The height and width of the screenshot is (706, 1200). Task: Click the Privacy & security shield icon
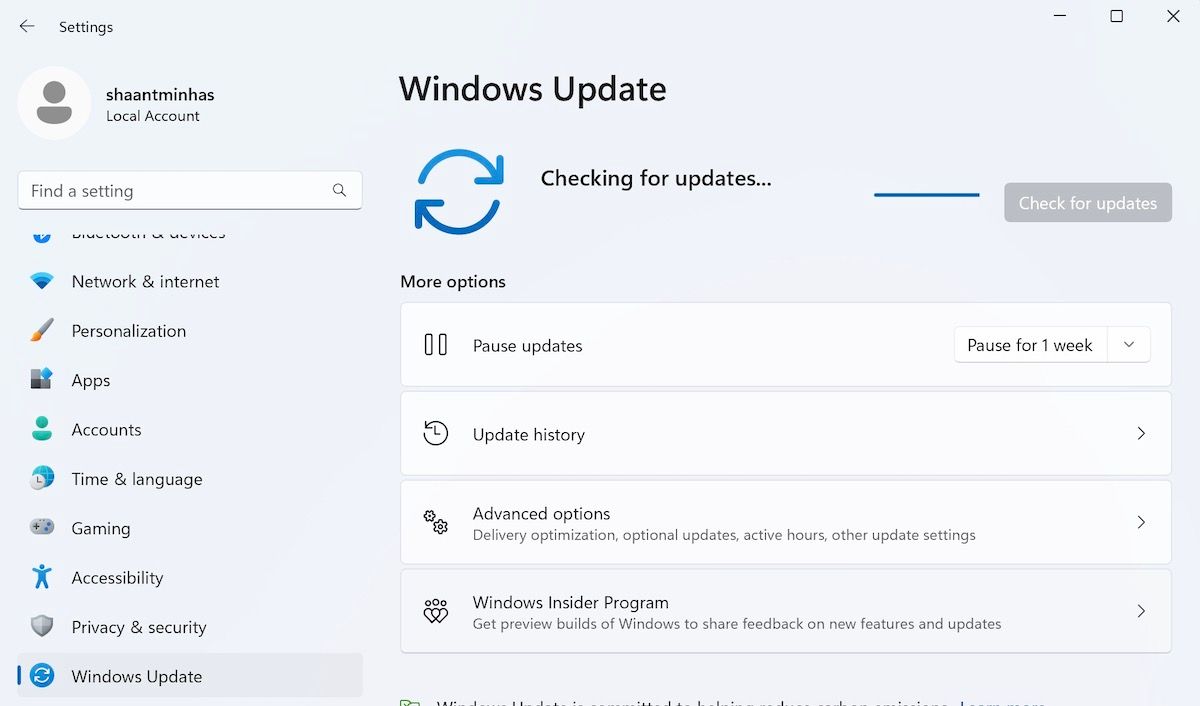[42, 627]
